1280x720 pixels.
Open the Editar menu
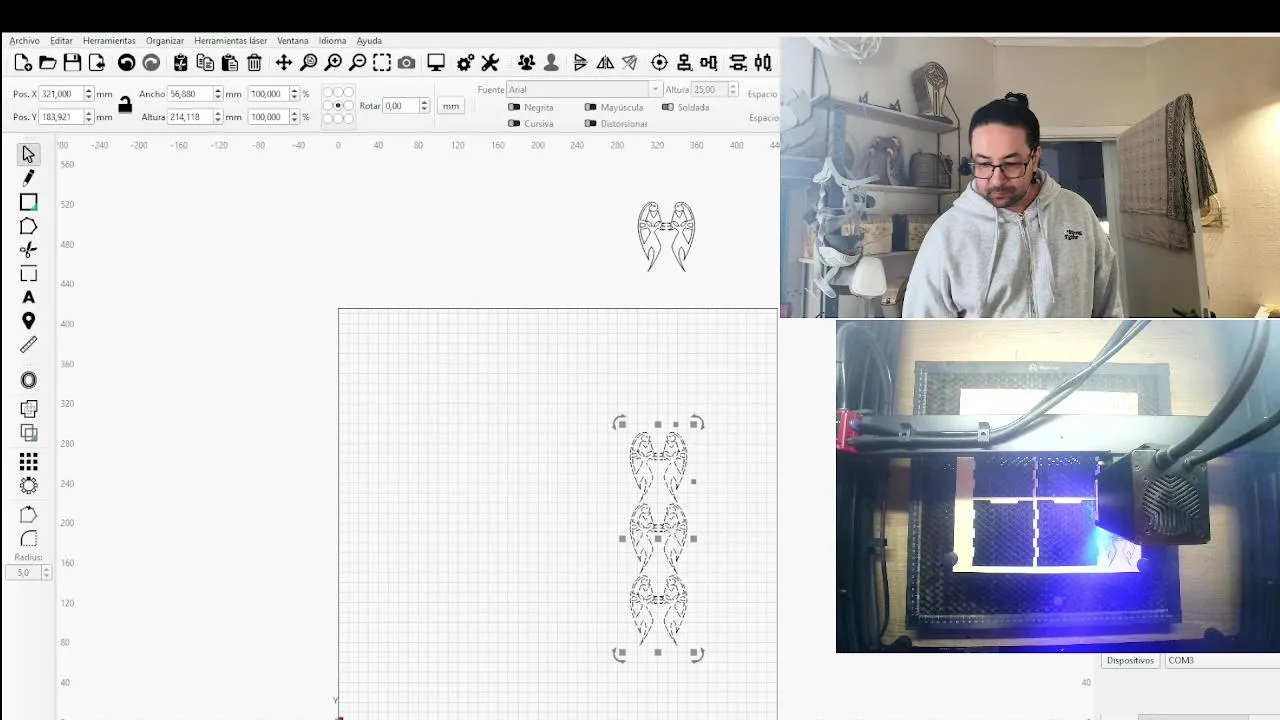click(x=61, y=41)
